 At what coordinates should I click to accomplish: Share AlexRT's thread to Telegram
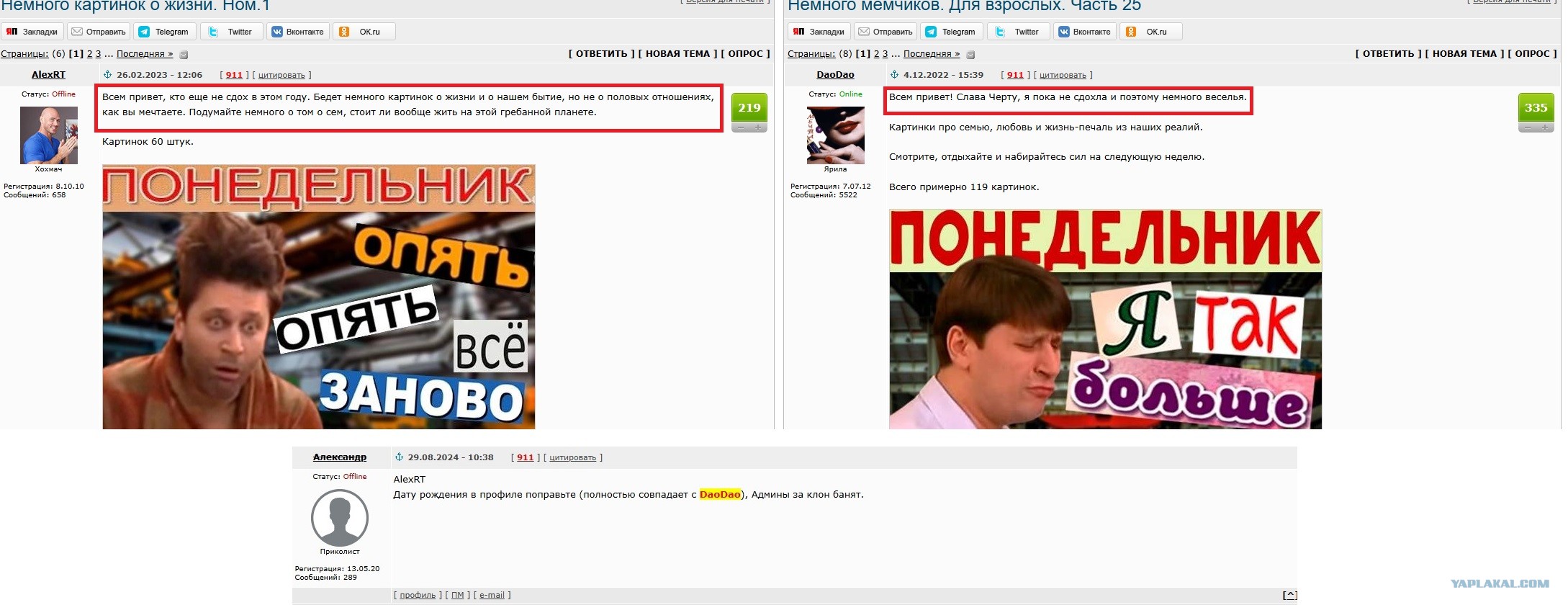(165, 32)
